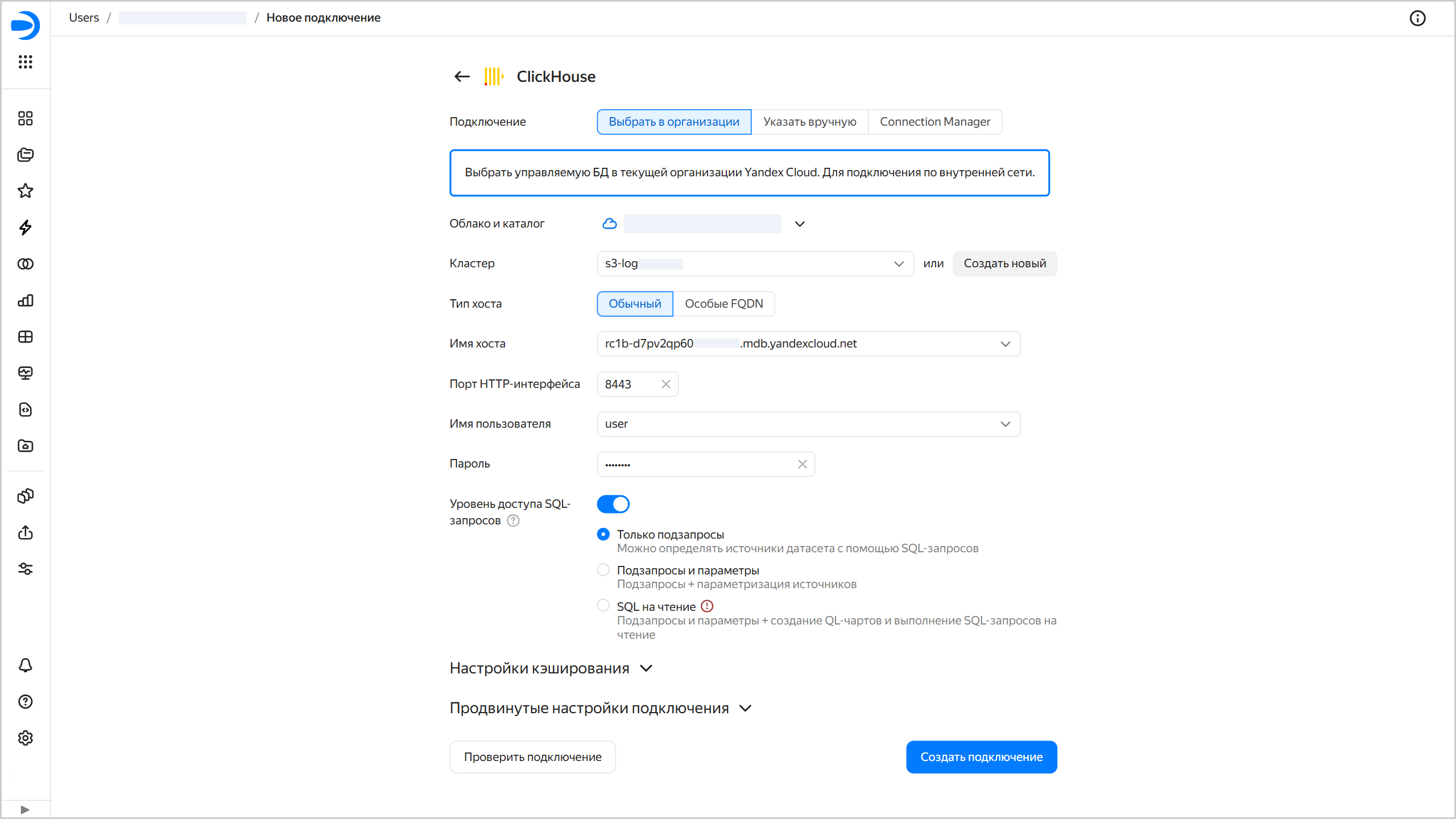Open the Имя пользователя dropdown
1456x819 pixels.
(809, 424)
